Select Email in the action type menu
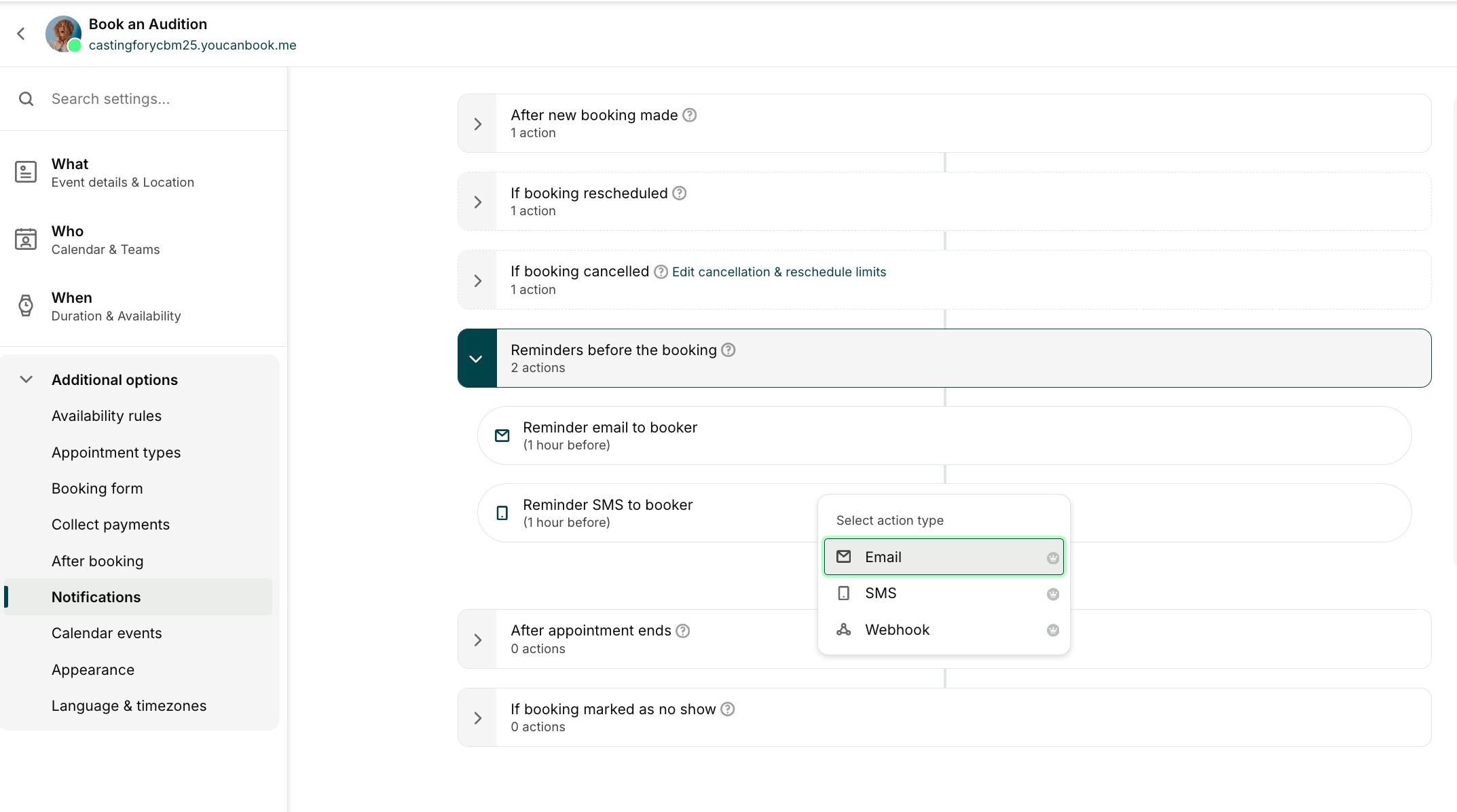This screenshot has width=1457, height=812. point(944,557)
